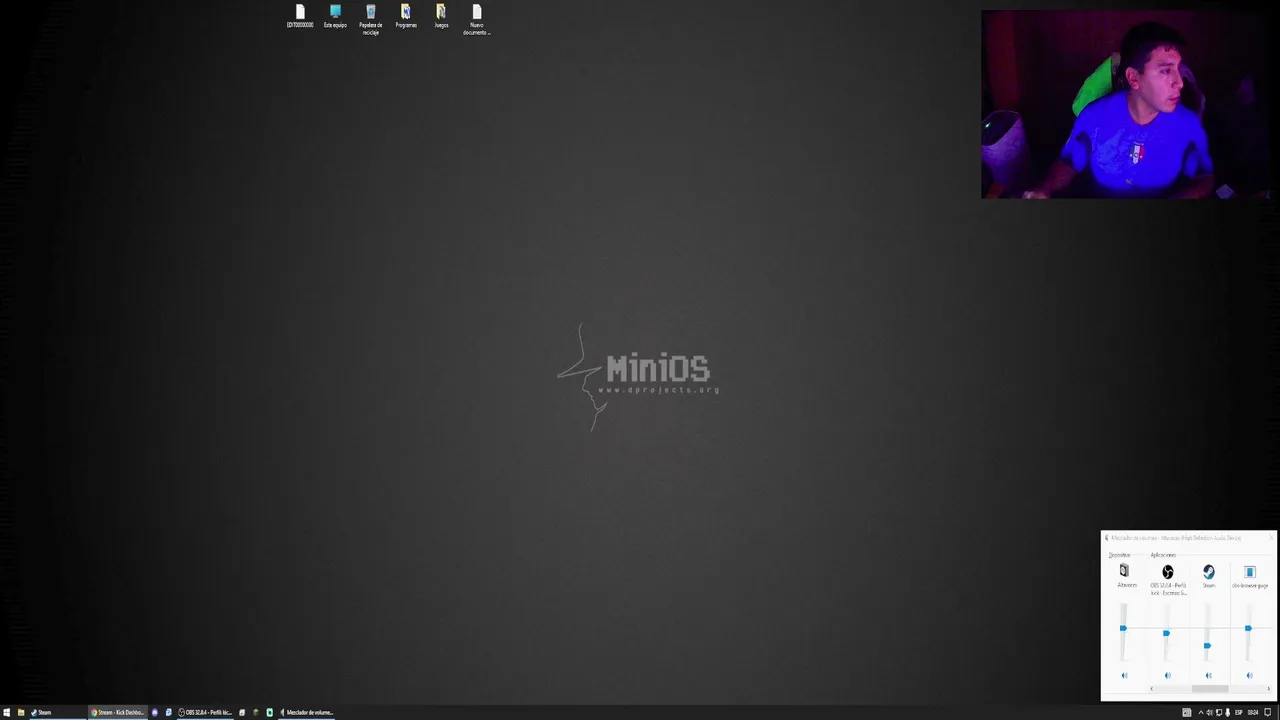Click the mixer scrollbar left arrow

pyautogui.click(x=1152, y=689)
